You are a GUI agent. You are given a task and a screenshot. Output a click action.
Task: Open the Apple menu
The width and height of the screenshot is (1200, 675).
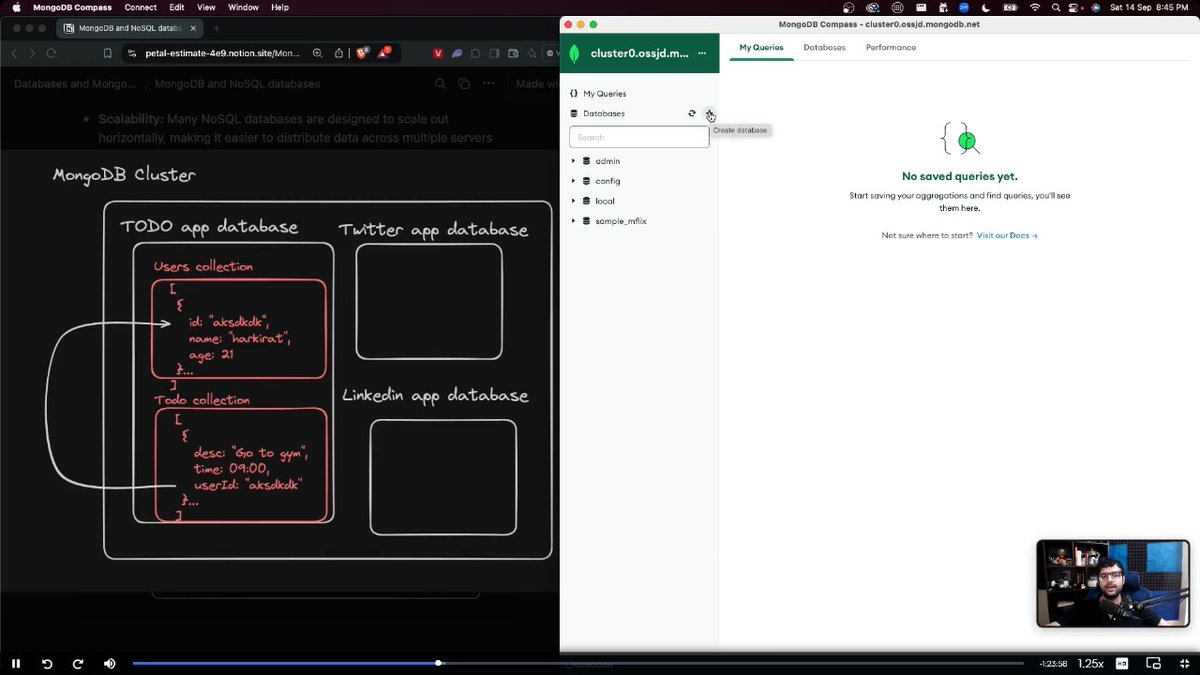[x=15, y=7]
